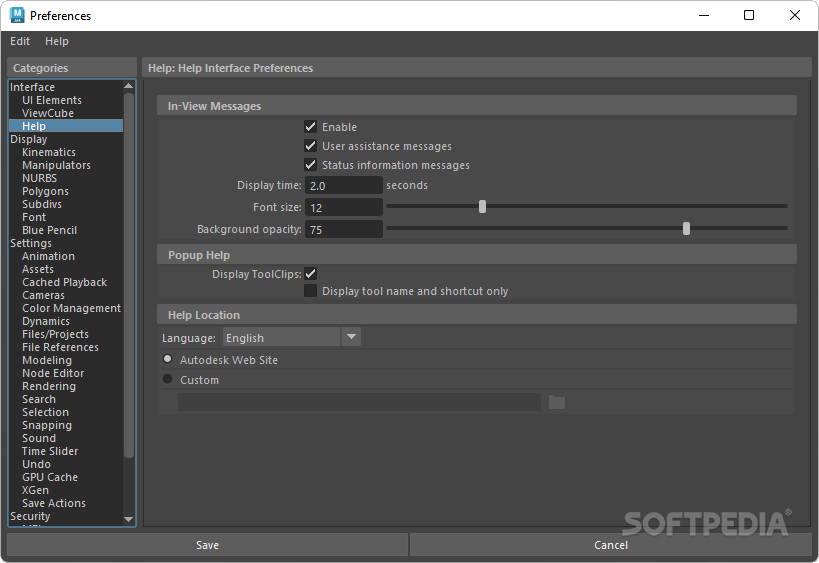Select the Settings category
Screen dimensions: 819x563
tap(31, 243)
